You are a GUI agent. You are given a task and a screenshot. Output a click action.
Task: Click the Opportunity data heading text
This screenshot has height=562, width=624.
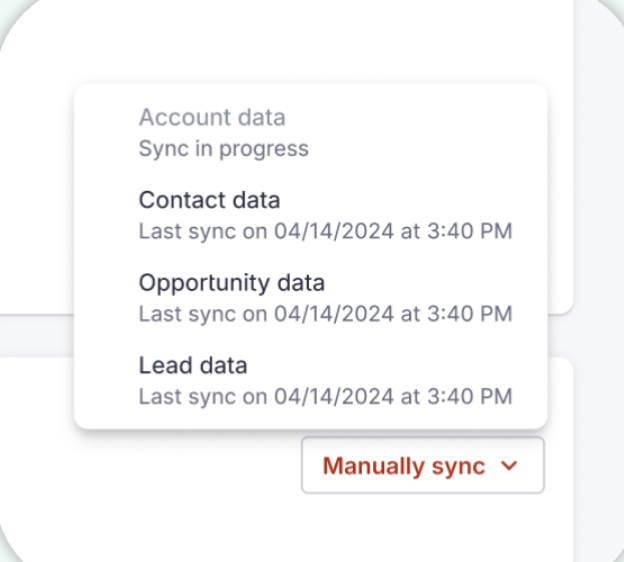click(x=232, y=283)
